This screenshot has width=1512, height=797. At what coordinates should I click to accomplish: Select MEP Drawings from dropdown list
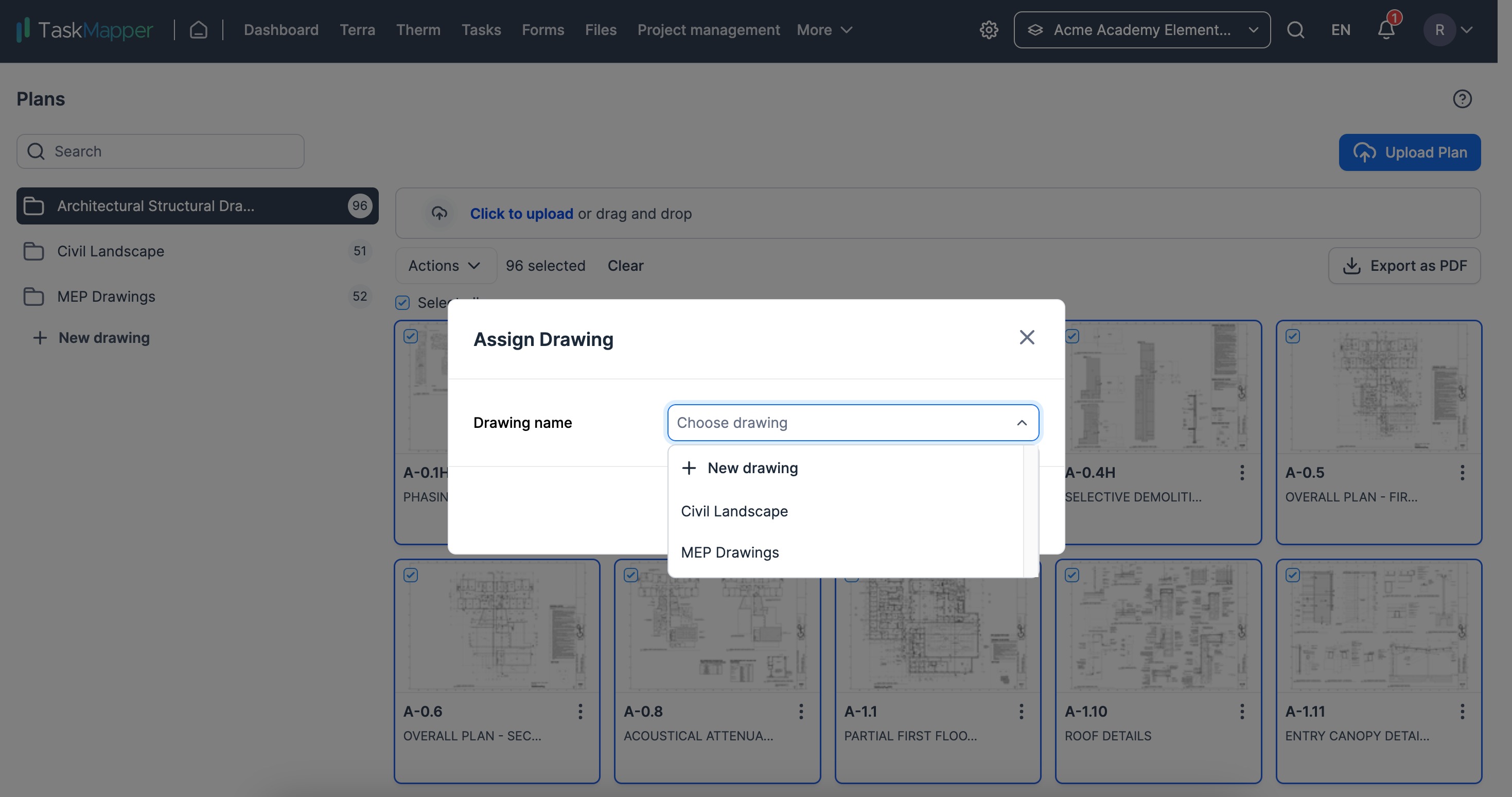pyautogui.click(x=846, y=552)
